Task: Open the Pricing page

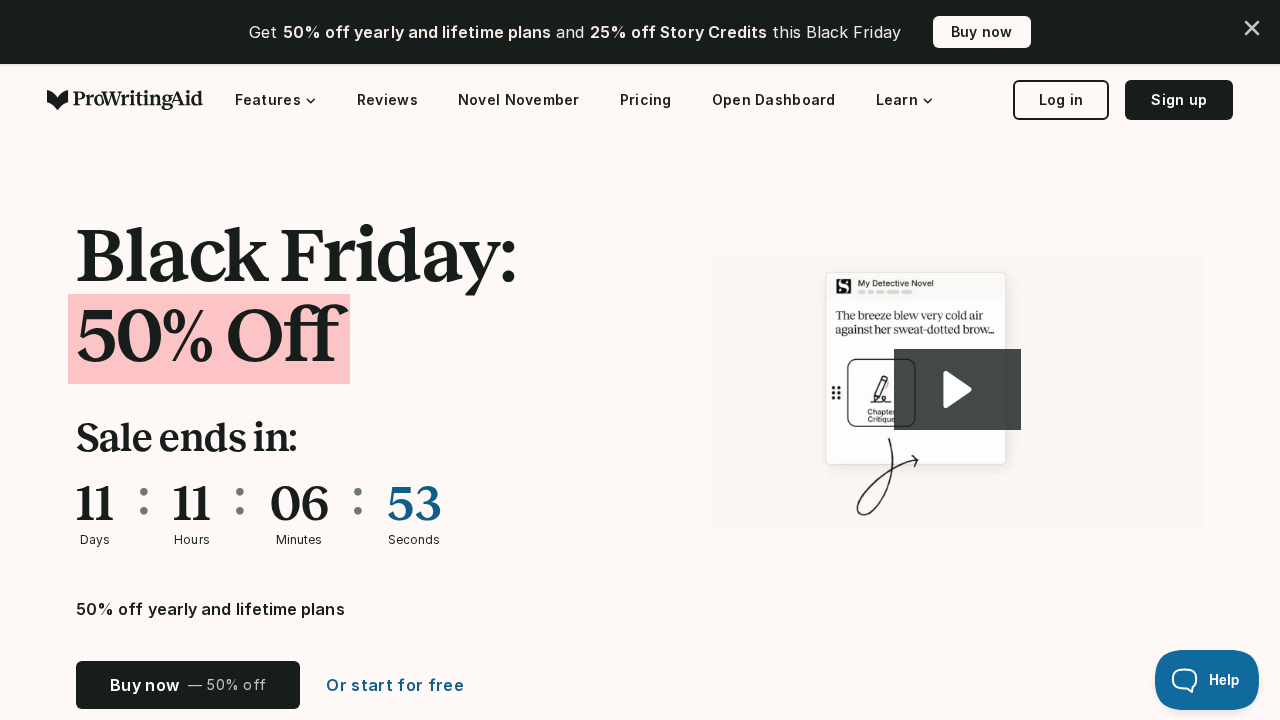Action: click(x=645, y=100)
